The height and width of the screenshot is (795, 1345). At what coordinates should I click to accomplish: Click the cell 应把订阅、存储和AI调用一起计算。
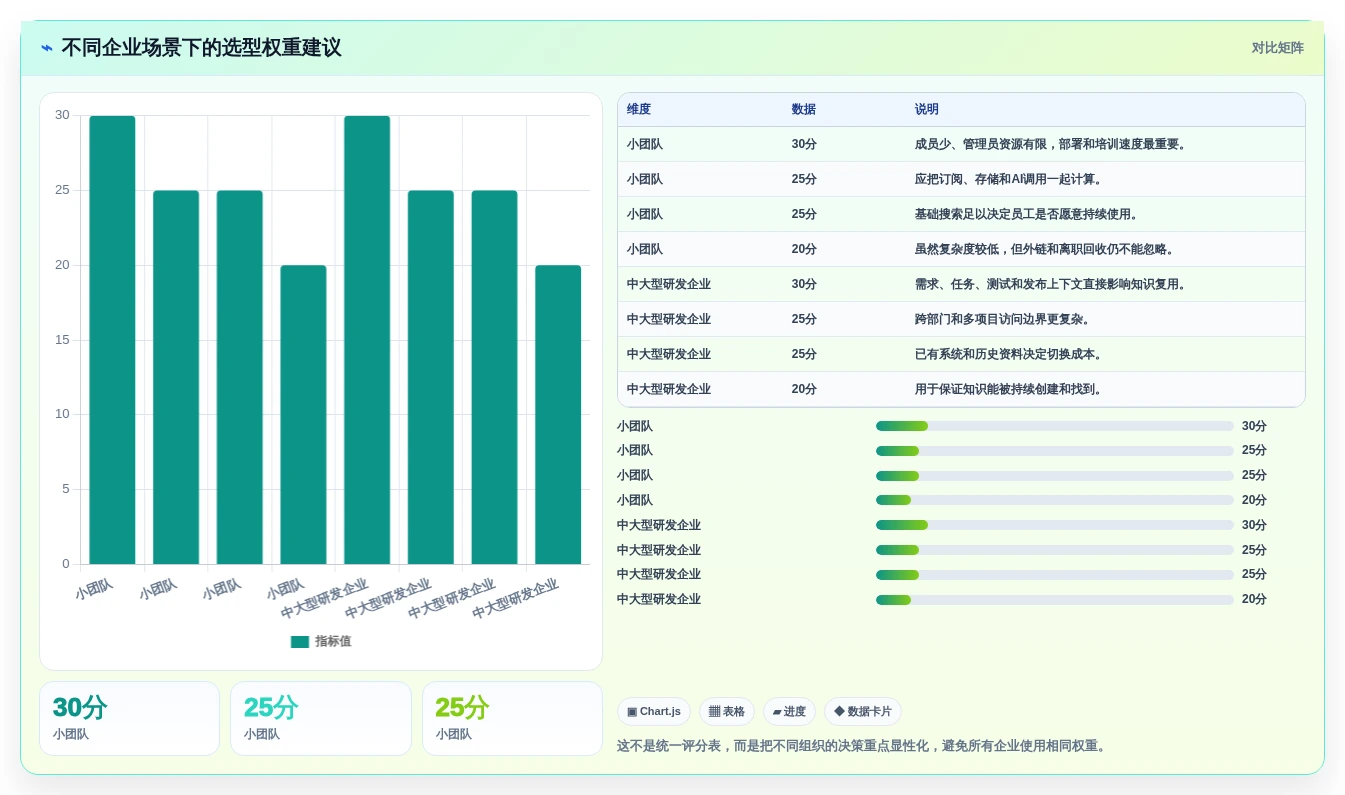(x=1008, y=179)
